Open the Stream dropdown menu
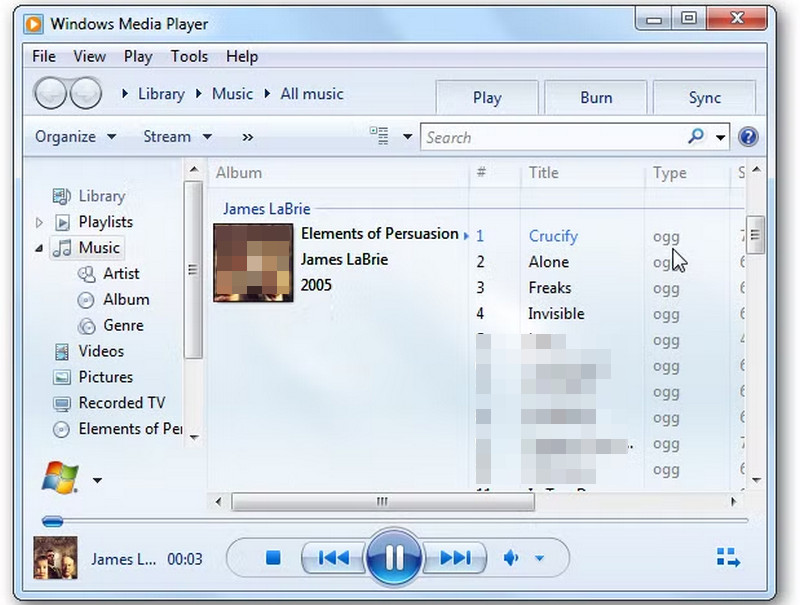This screenshot has height=605, width=800. [x=177, y=137]
